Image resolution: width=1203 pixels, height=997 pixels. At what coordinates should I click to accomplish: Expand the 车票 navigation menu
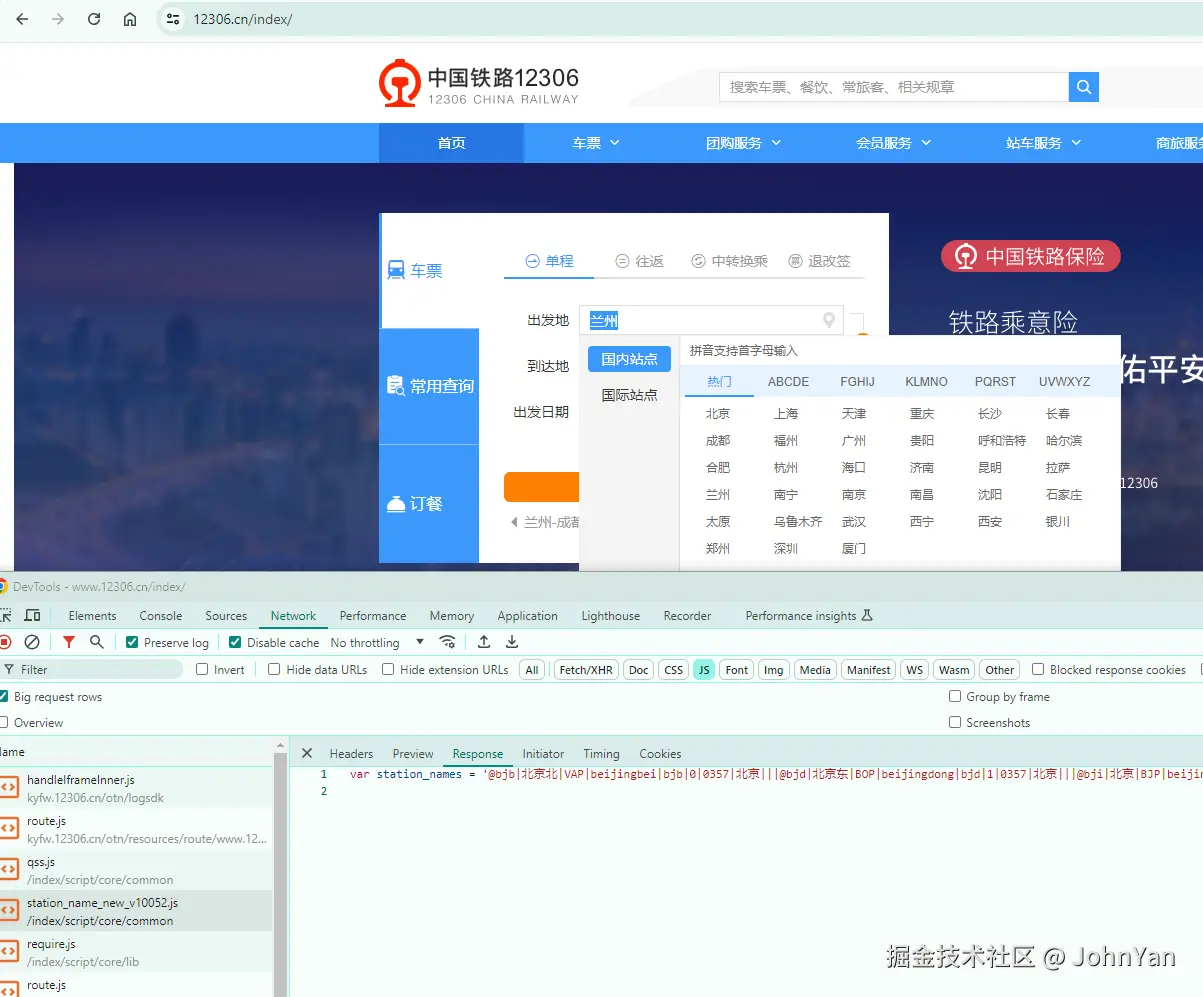[596, 143]
